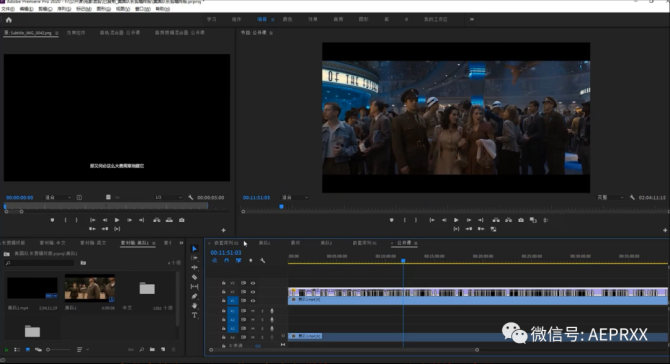670x364 pixels.
Task: Select the Color workspace tab
Action: (x=288, y=19)
